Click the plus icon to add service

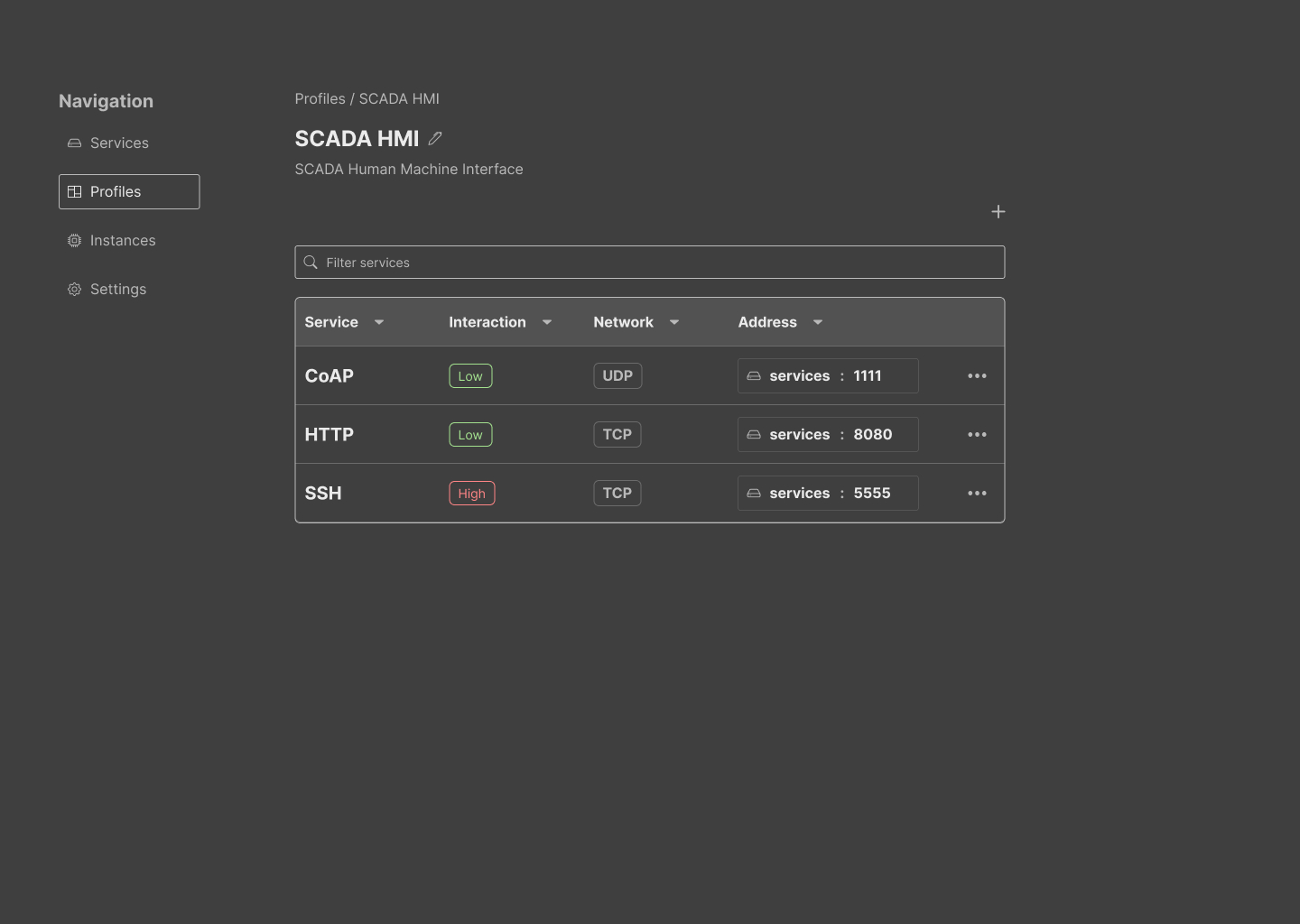pyautogui.click(x=998, y=212)
